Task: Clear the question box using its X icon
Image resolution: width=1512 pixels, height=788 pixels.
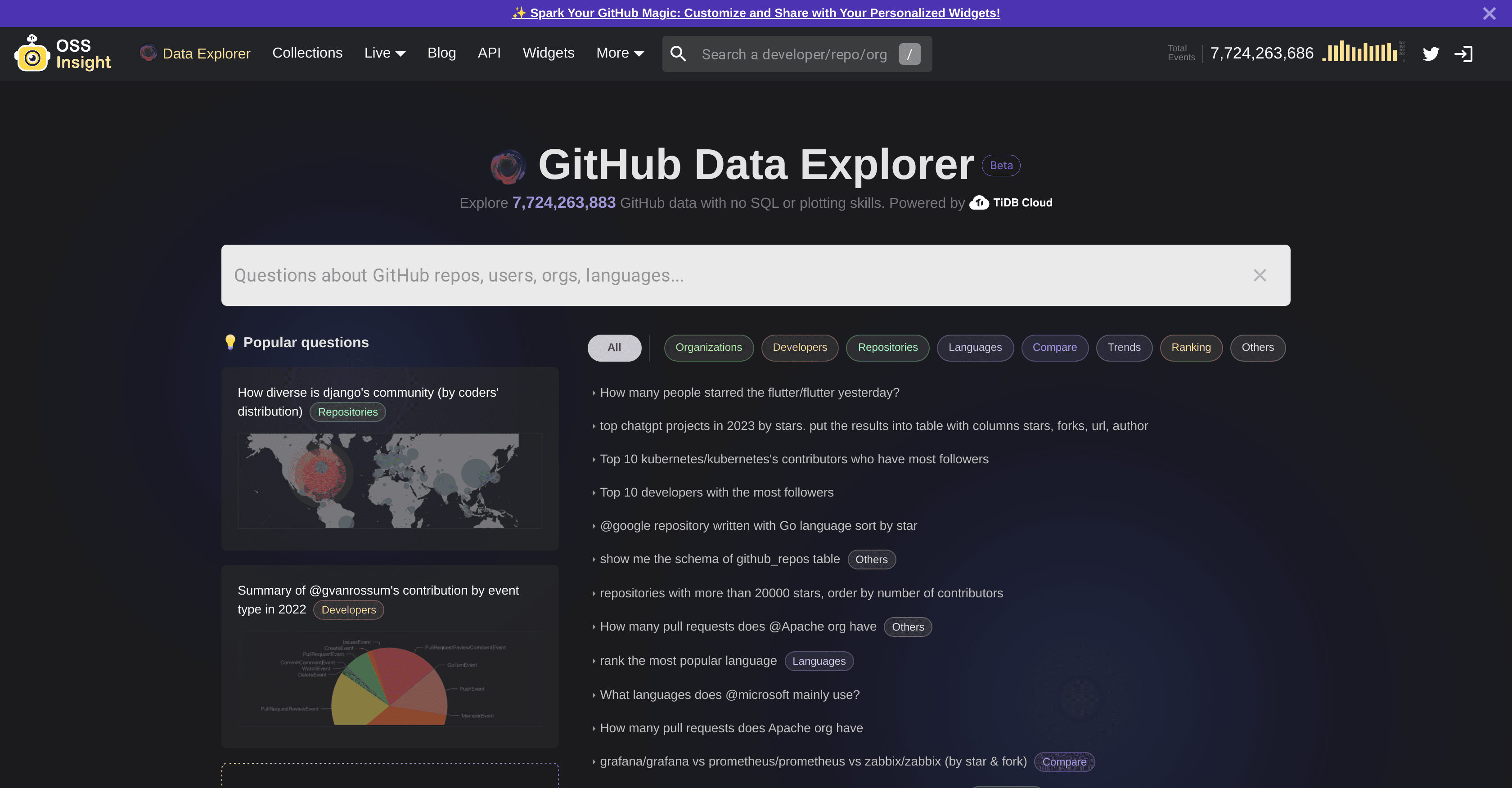Action: 1260,275
